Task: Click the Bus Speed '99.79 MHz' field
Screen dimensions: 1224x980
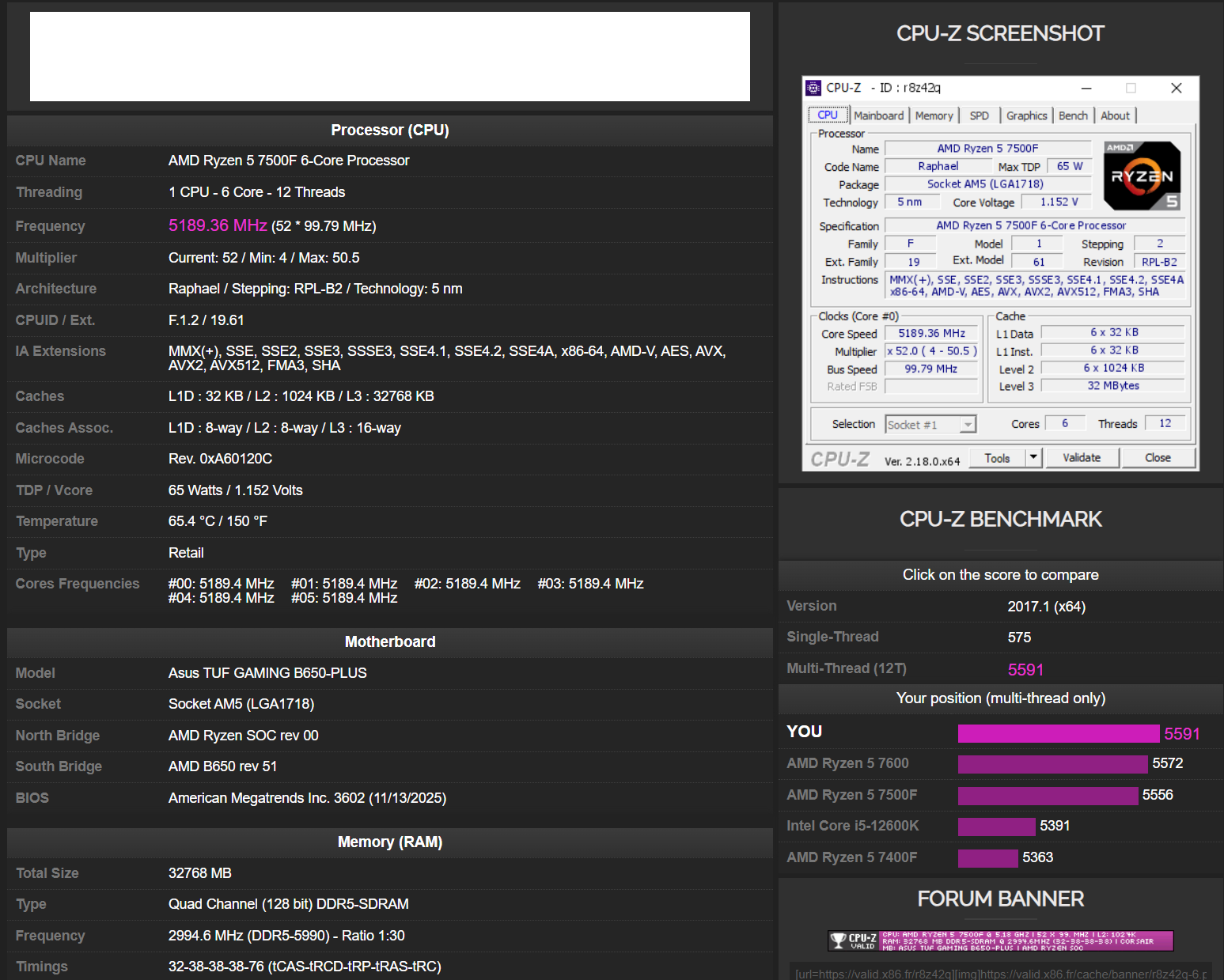Action: [x=931, y=369]
